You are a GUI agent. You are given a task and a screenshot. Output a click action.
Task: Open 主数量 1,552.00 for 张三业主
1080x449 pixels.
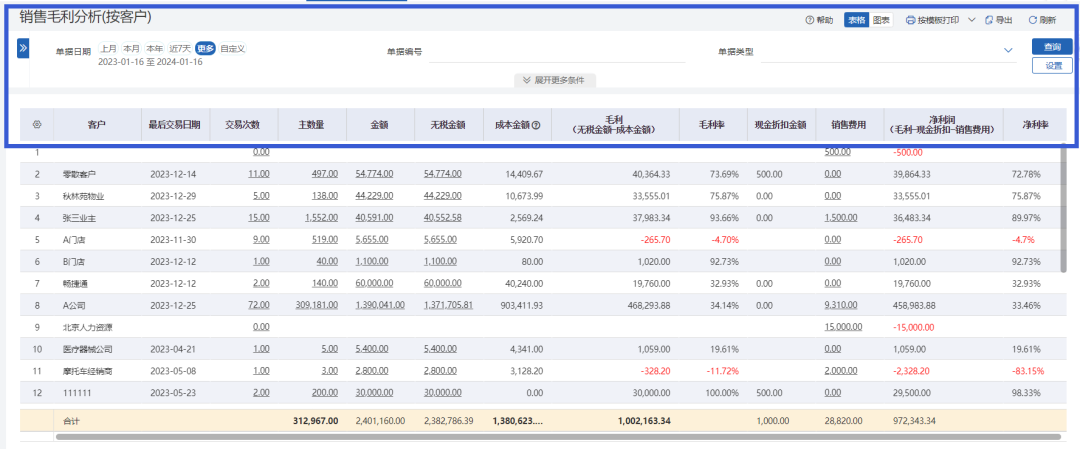point(321,218)
